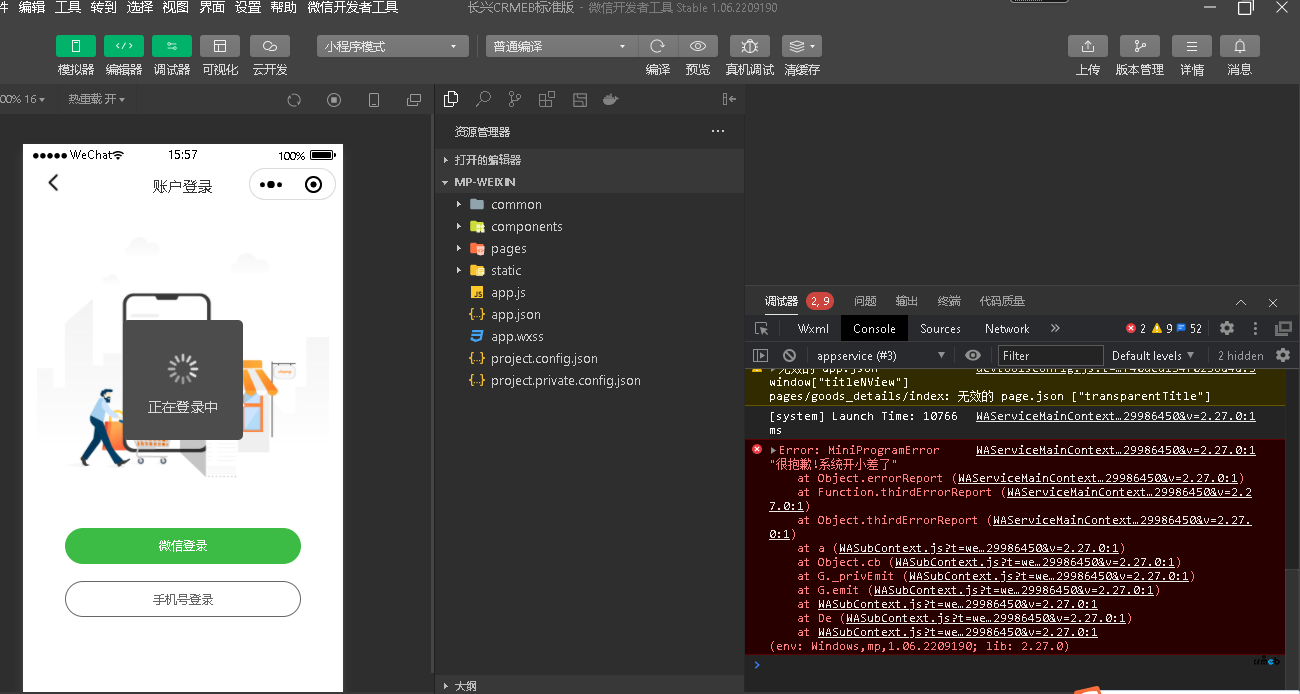Click the back arrow in the simulator

click(x=53, y=183)
